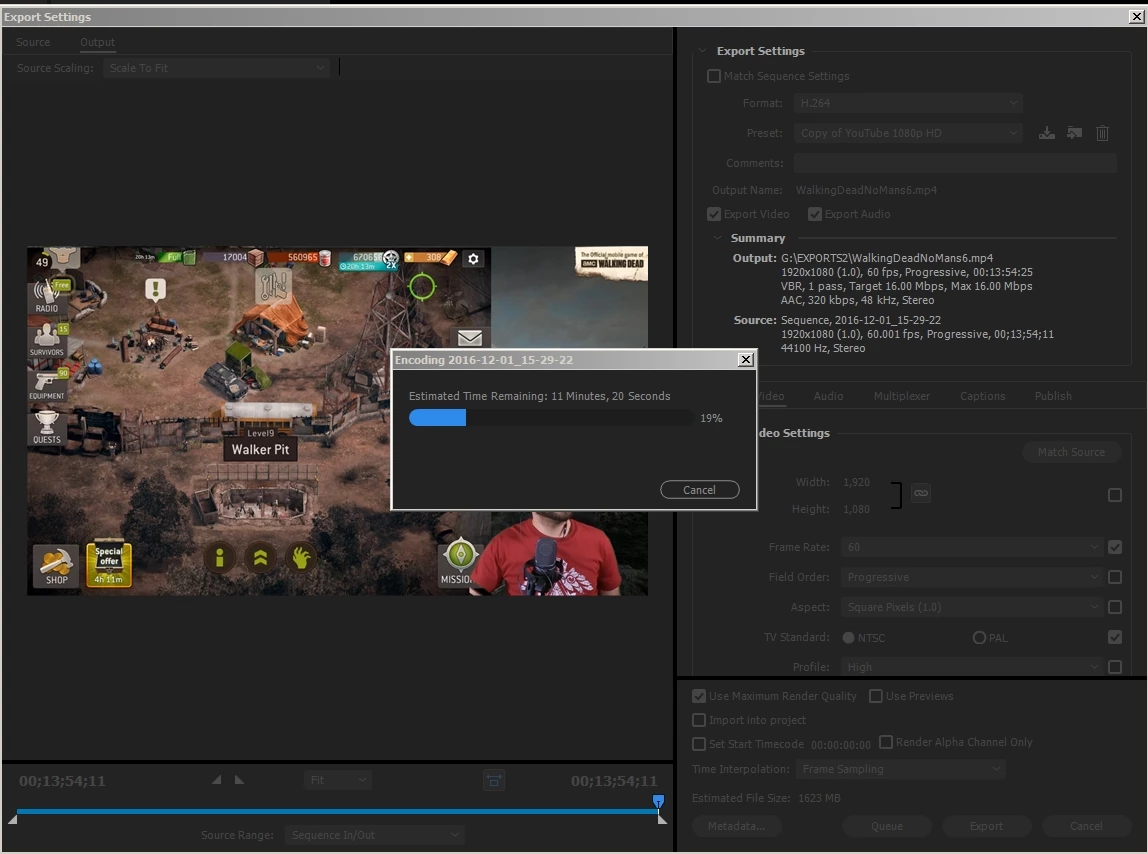This screenshot has width=1148, height=854.
Task: Open Profile High dropdown
Action: [971, 667]
